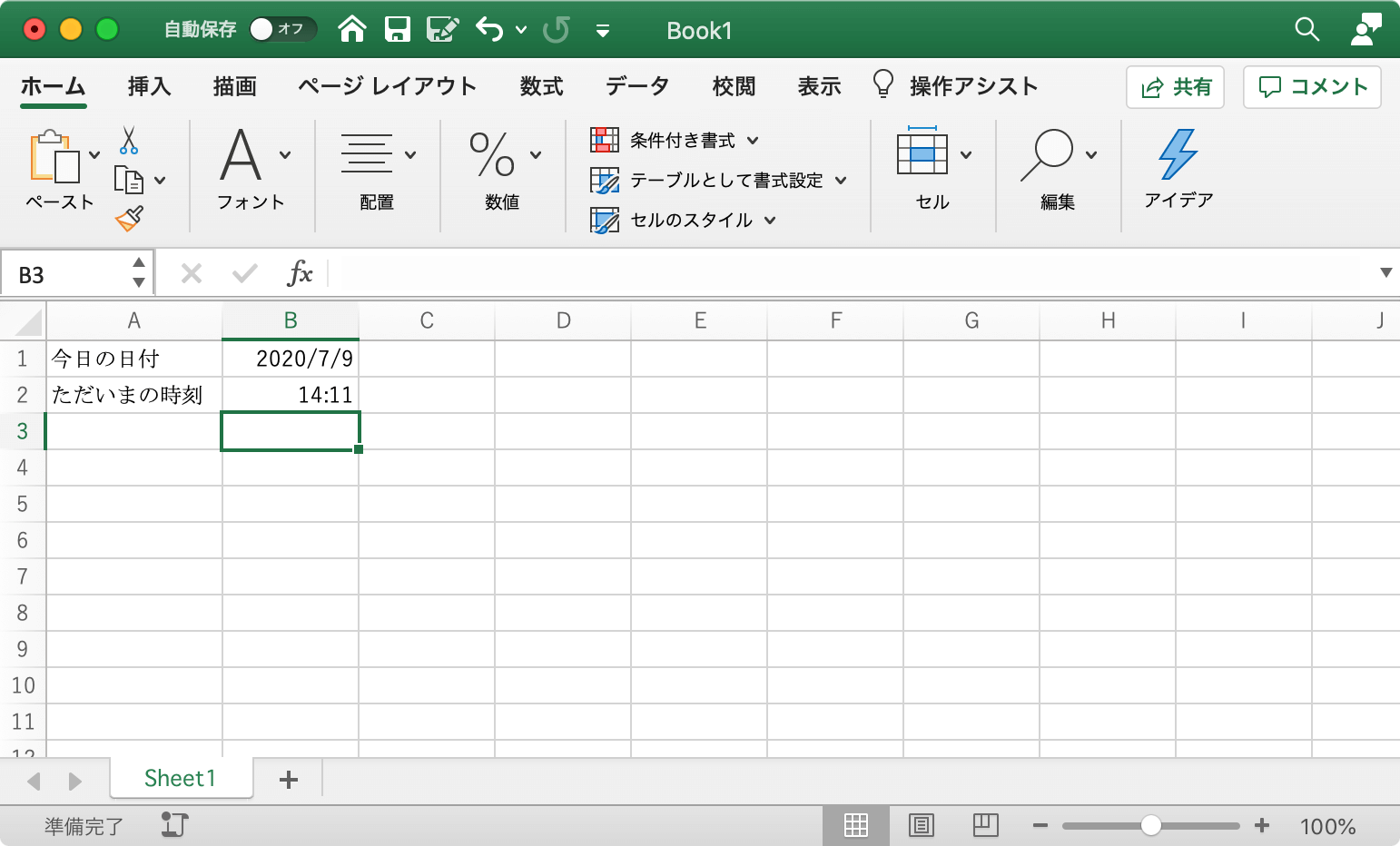Open the Formulas (数式) tab
Image resolution: width=1400 pixels, height=846 pixels.
pyautogui.click(x=541, y=86)
